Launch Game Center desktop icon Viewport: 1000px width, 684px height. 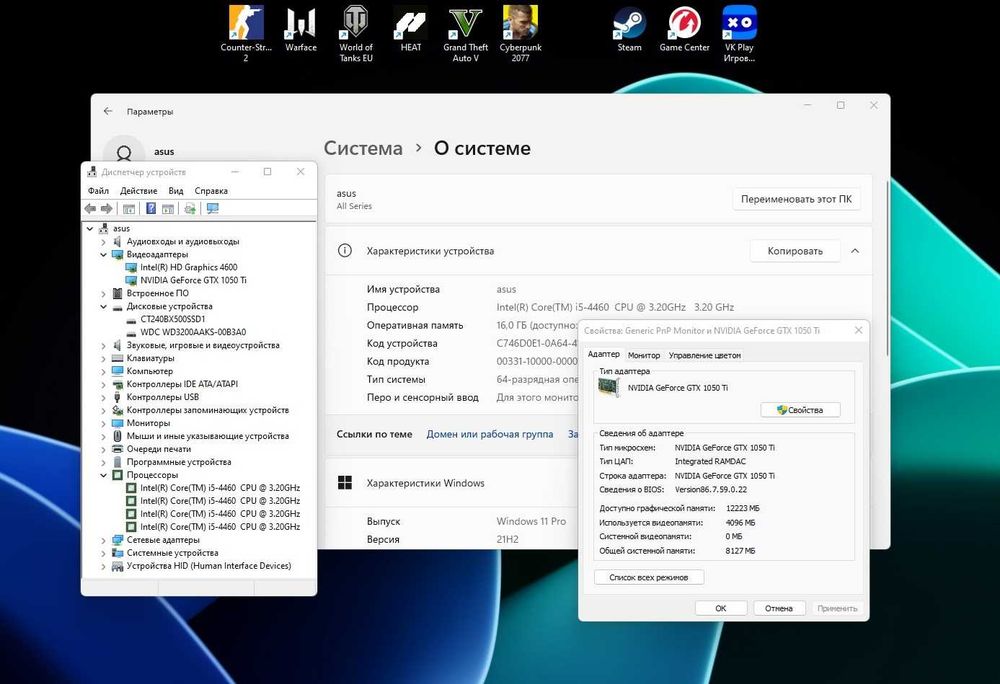[x=684, y=29]
